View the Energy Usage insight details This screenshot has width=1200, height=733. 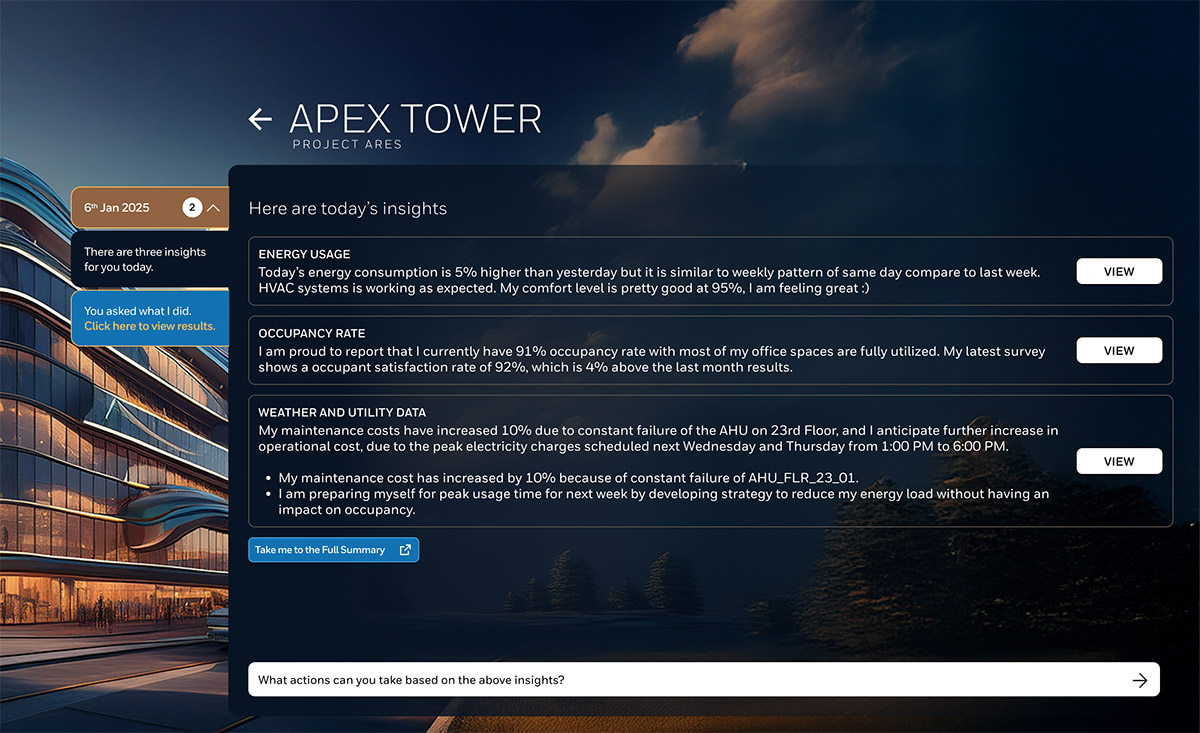point(1119,271)
